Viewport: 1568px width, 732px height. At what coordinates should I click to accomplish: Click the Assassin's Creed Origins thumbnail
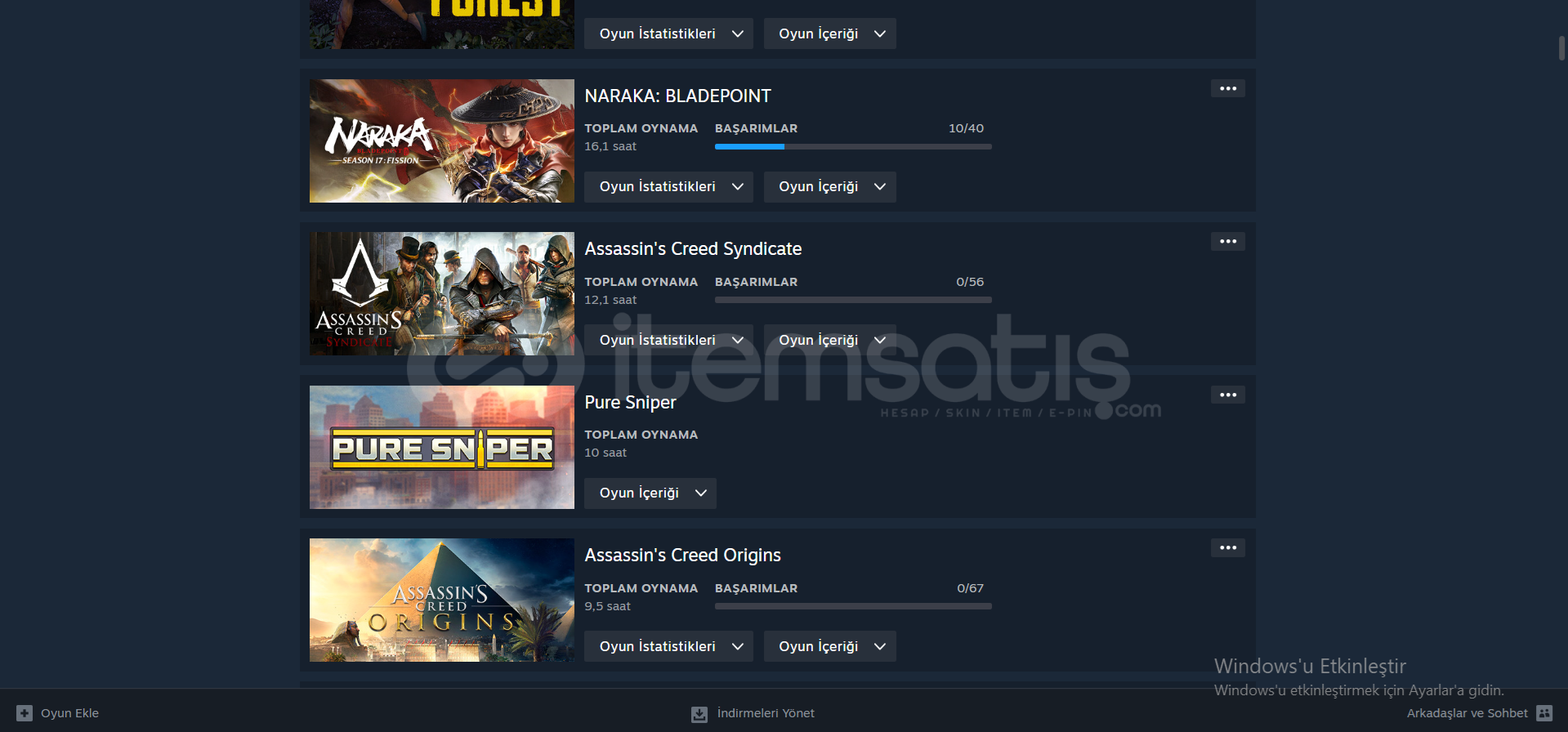(x=442, y=600)
